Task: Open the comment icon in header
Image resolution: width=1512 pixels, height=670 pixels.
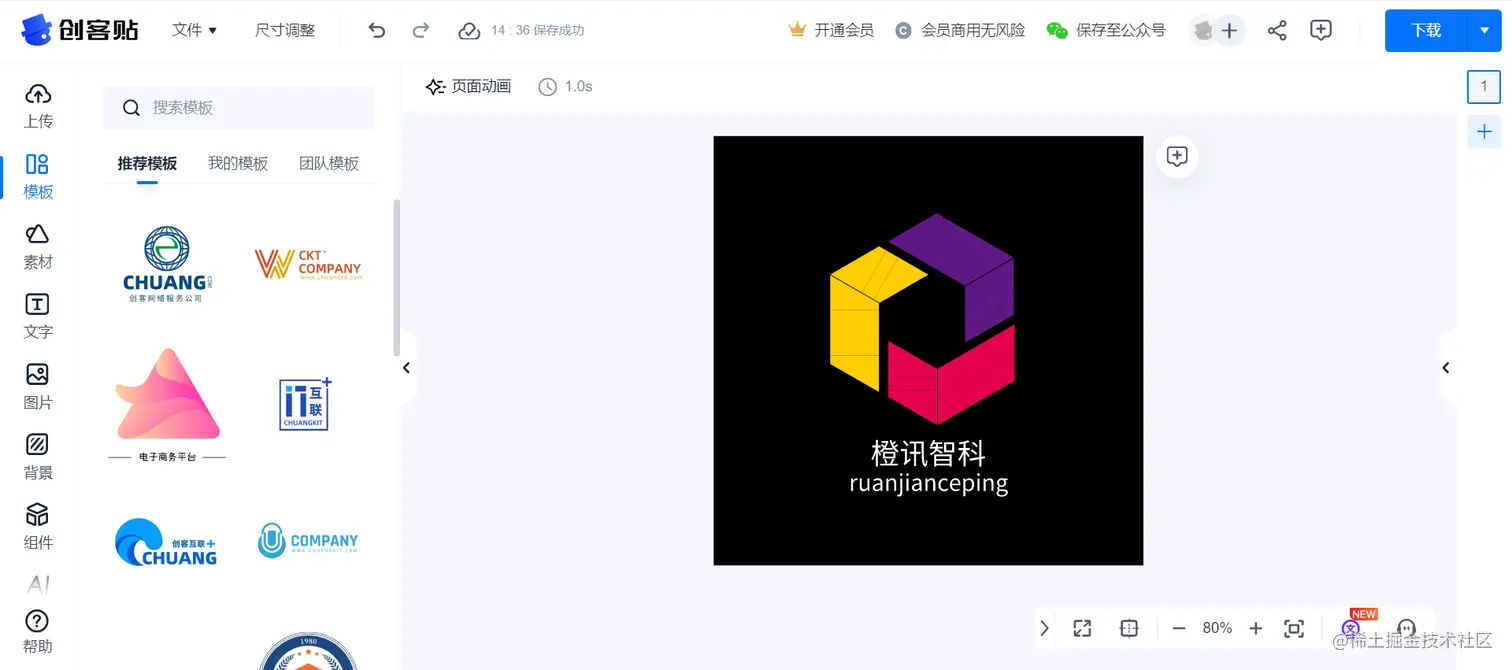Action: coord(1321,30)
